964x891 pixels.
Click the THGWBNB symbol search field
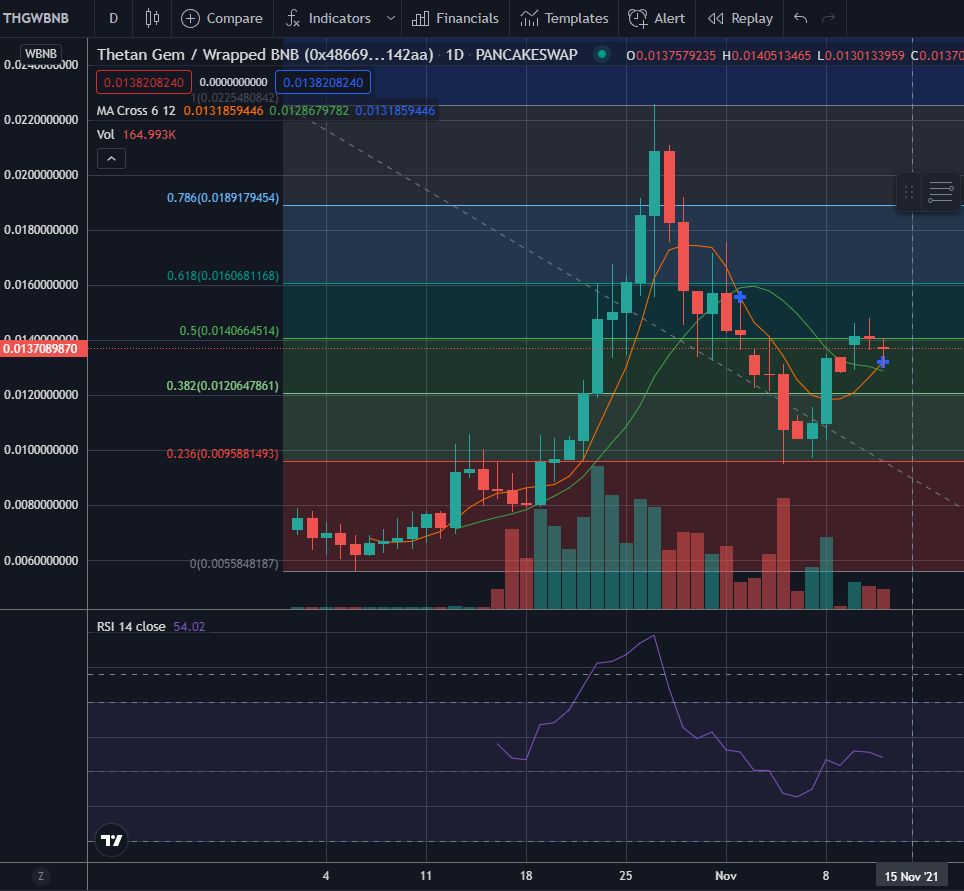coord(37,18)
